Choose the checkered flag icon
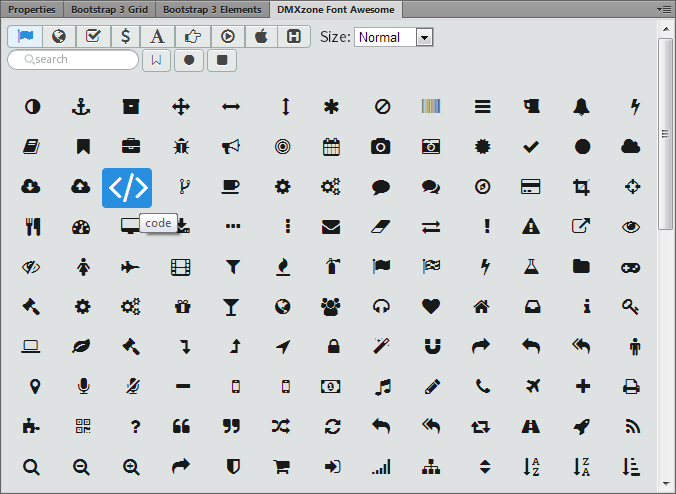The width and height of the screenshot is (676, 494). pyautogui.click(x=431, y=266)
